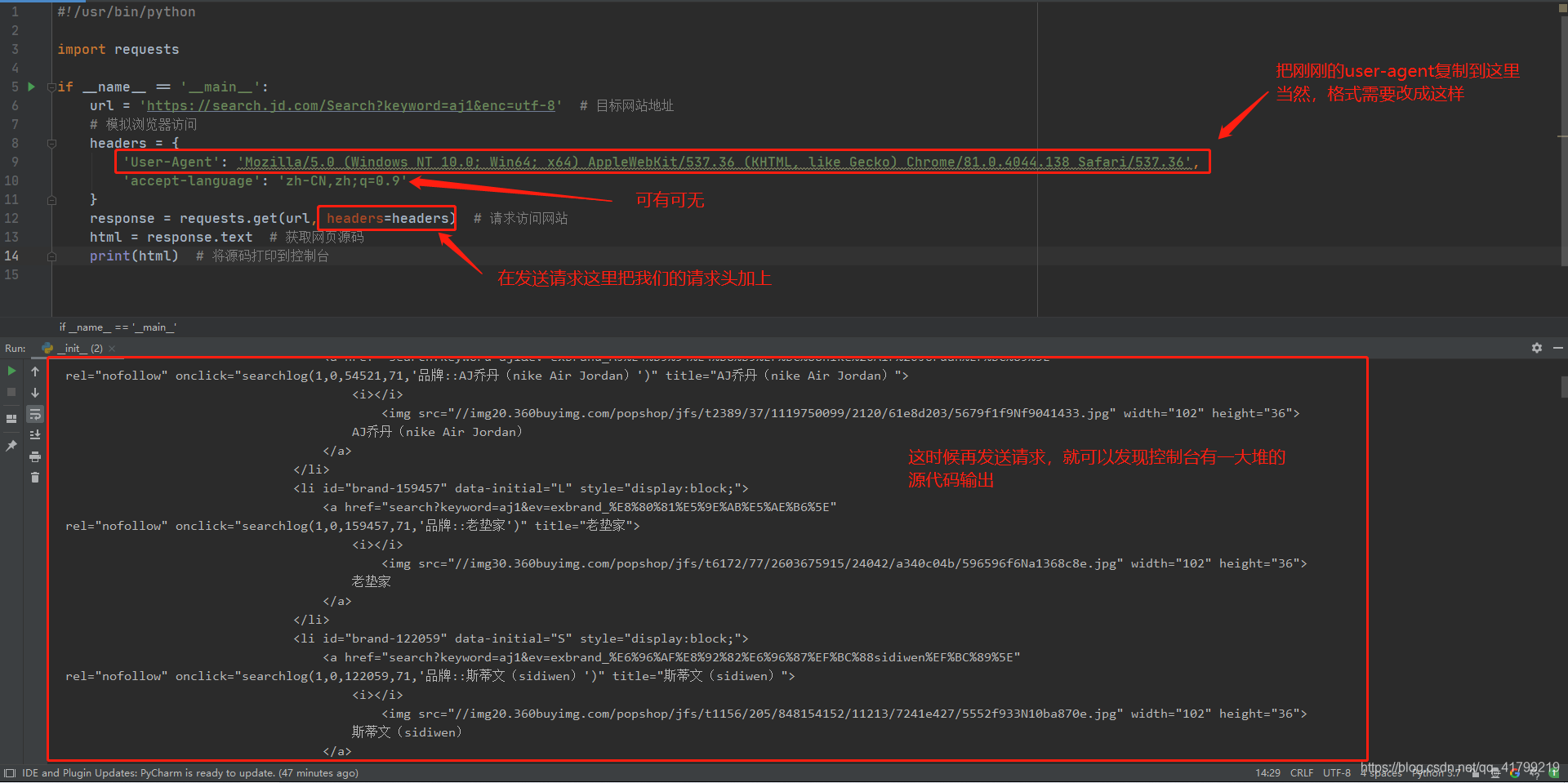Open the search.jd.com URL link in code

[351, 106]
